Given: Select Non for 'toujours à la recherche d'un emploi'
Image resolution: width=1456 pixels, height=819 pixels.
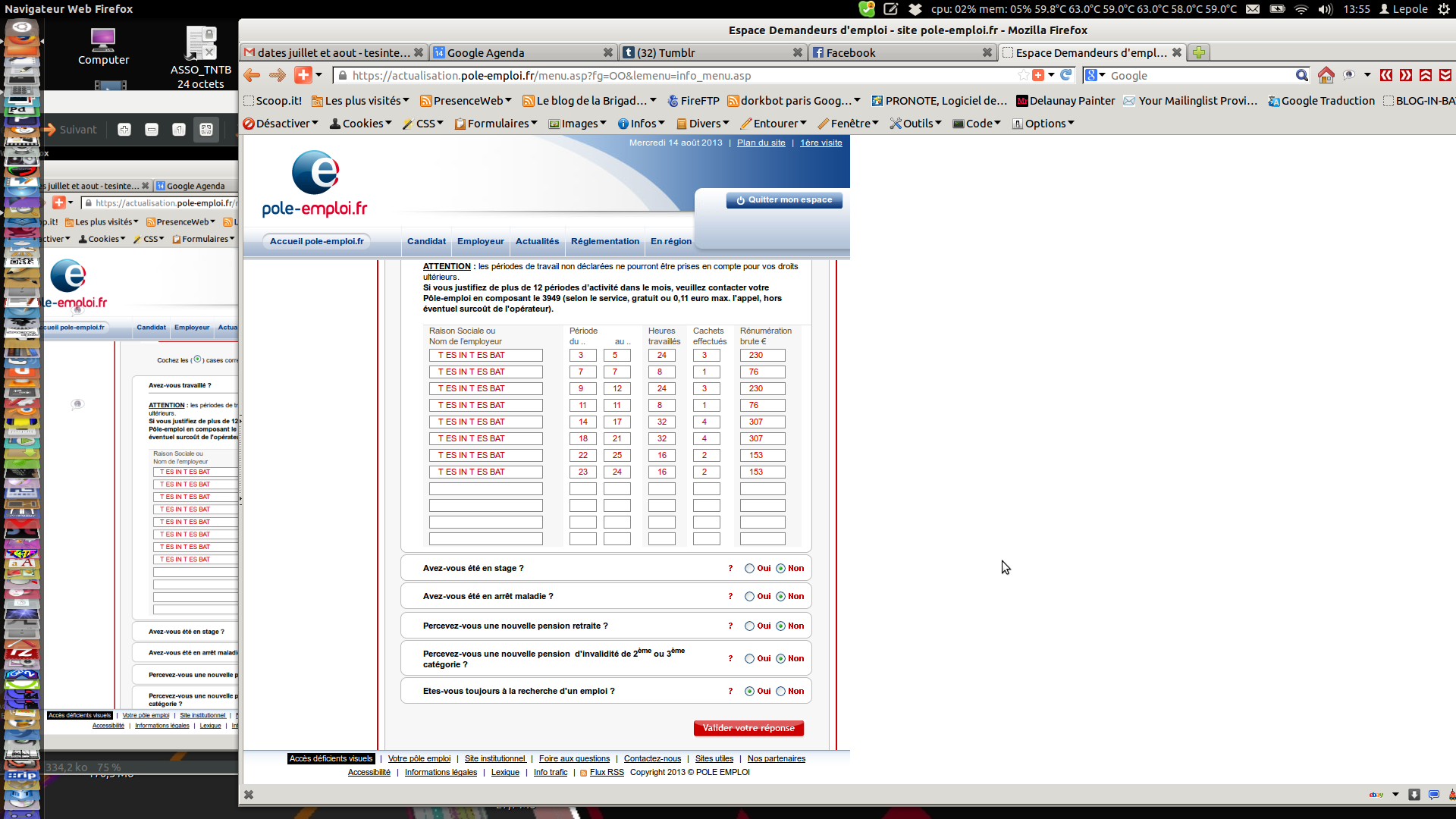Looking at the screenshot, I should (x=780, y=692).
